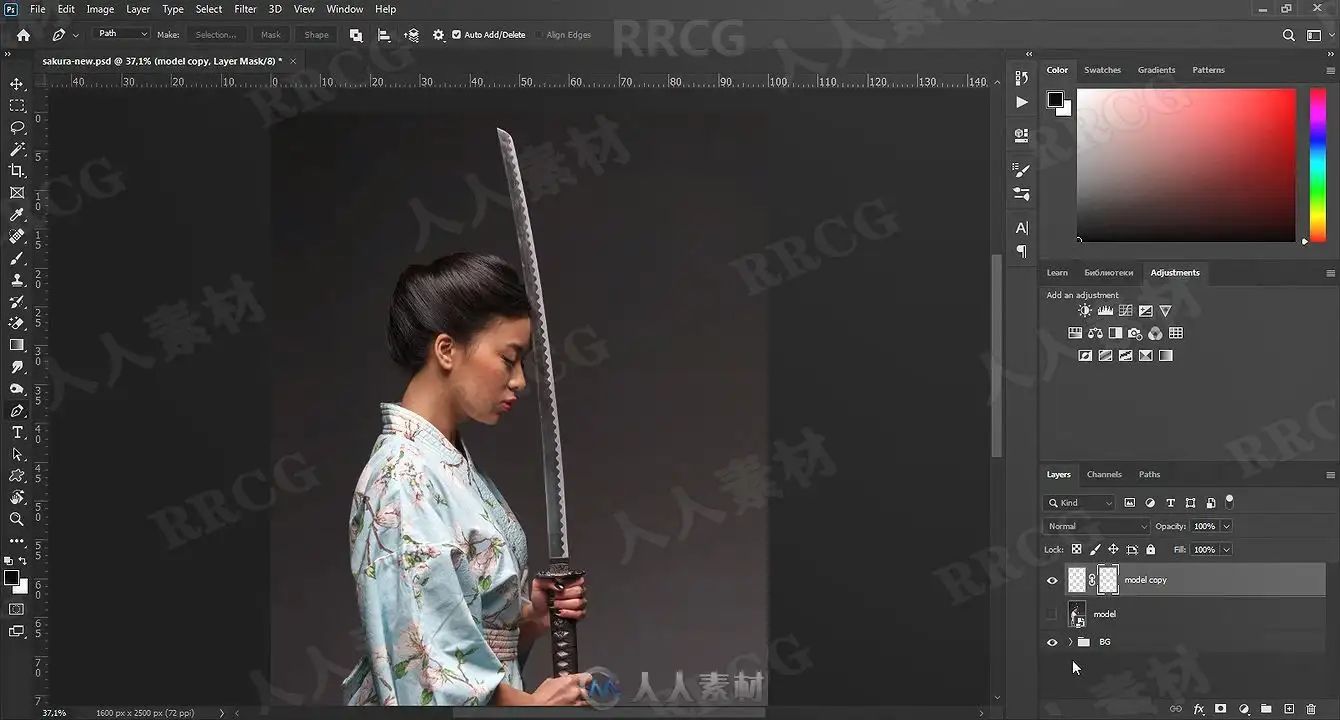Hide the model copy layer
The width and height of the screenshot is (1340, 720).
1052,580
